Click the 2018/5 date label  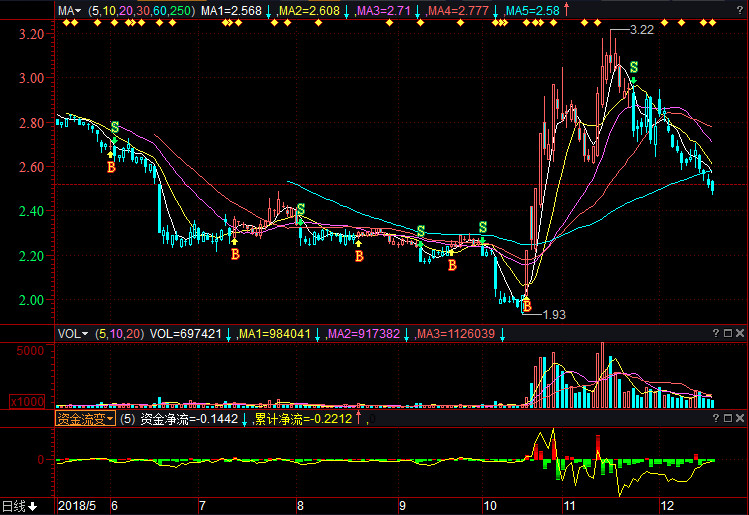click(x=77, y=506)
